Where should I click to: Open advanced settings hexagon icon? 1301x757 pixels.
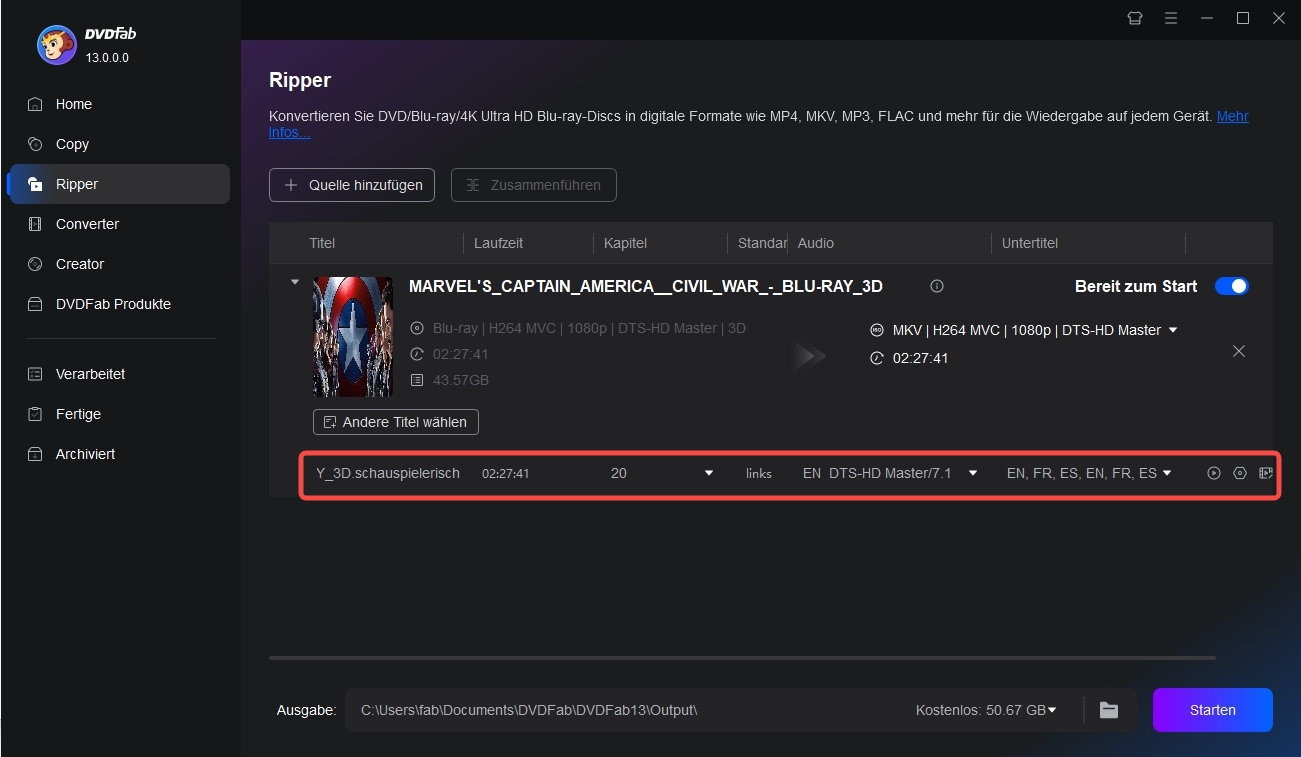point(1240,473)
